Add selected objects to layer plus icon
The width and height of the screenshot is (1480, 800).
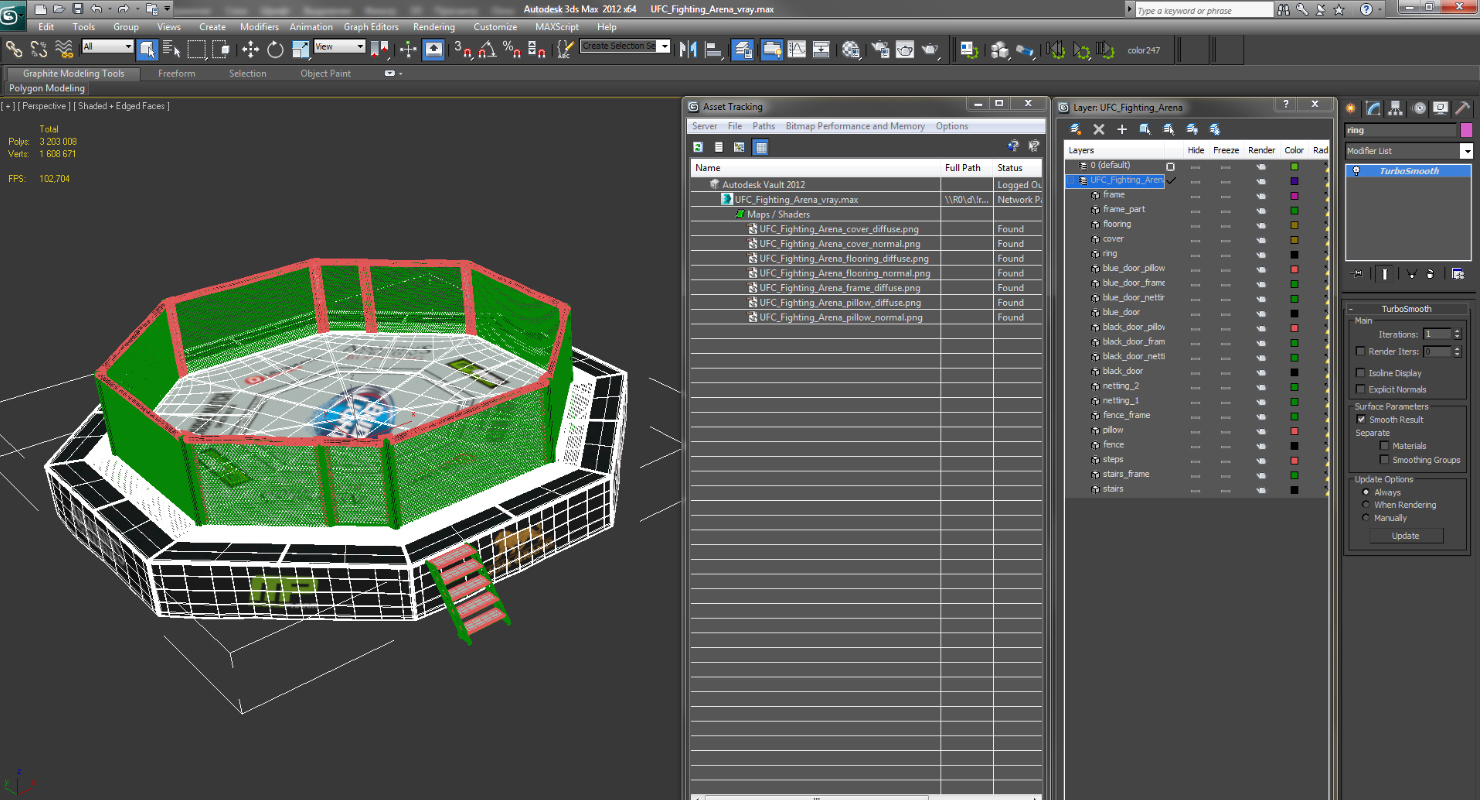point(1122,129)
